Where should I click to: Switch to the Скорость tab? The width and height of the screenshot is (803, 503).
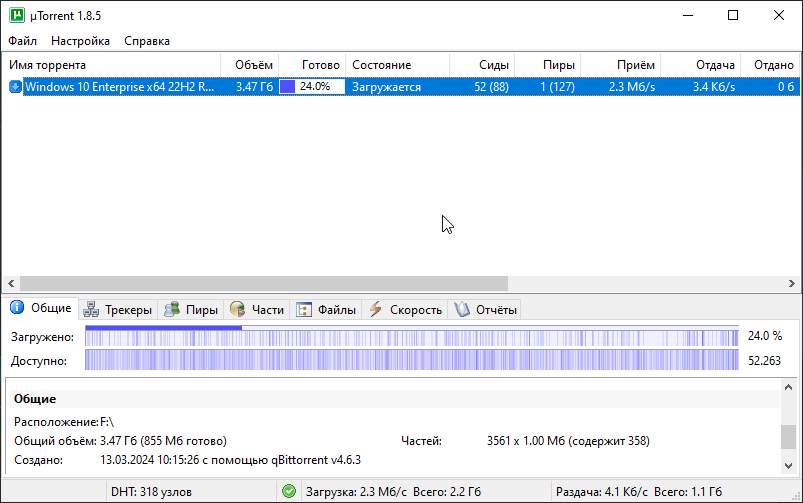[405, 310]
